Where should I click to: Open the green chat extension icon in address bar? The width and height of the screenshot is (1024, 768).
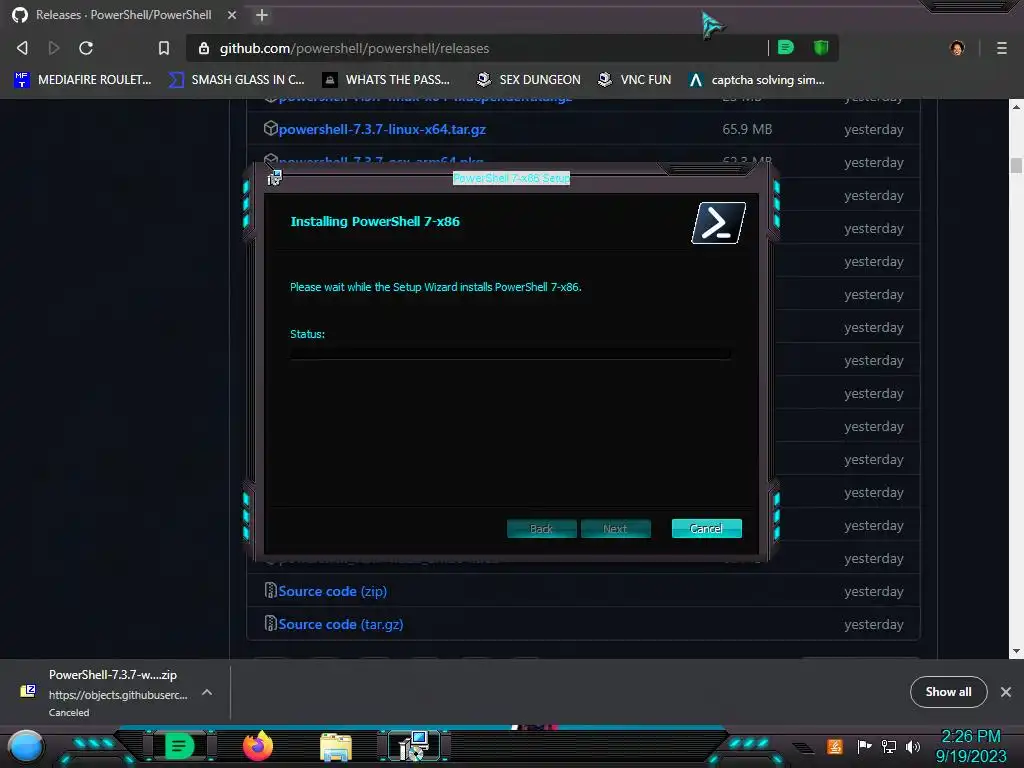coord(786,47)
